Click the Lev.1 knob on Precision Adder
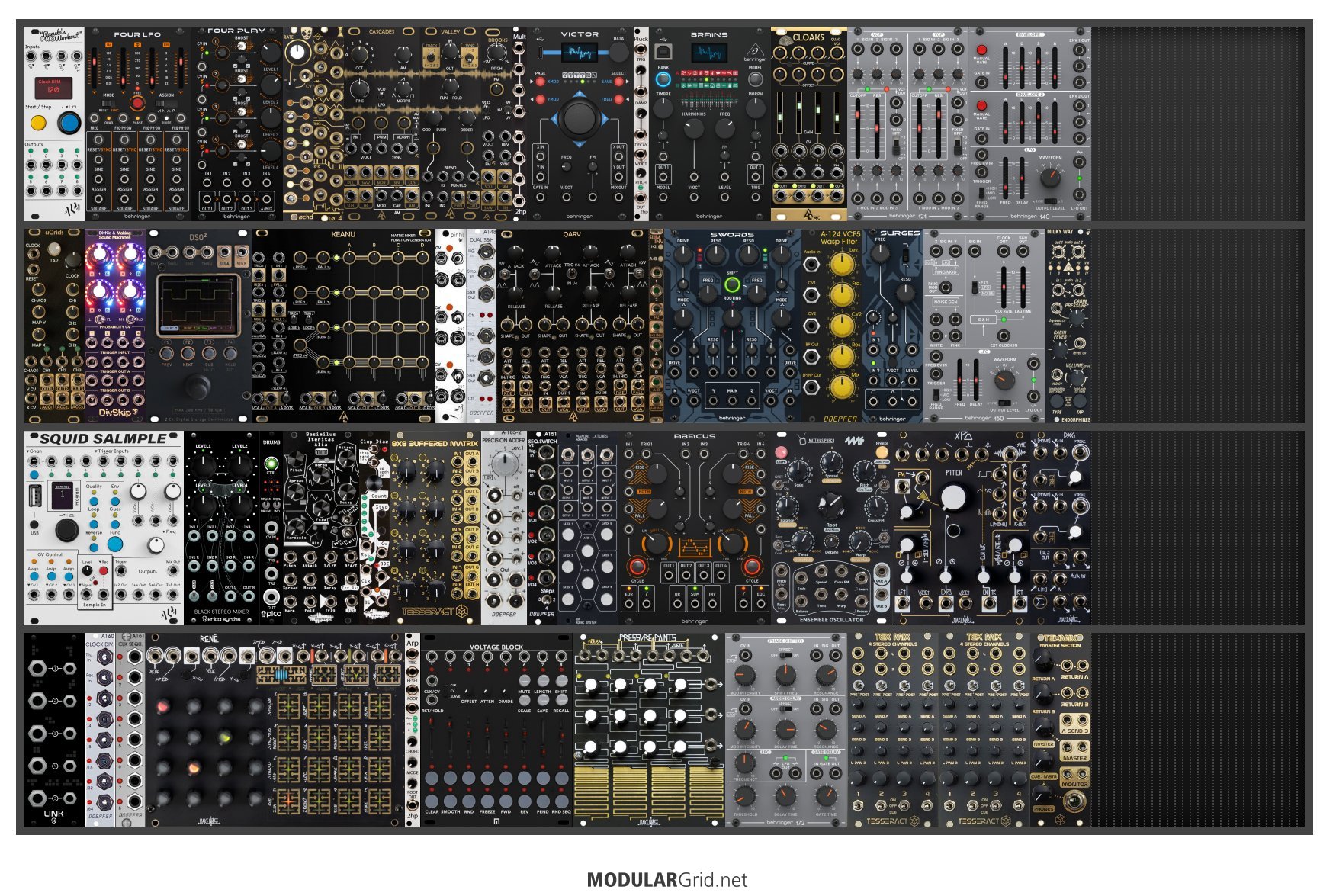 point(504,464)
